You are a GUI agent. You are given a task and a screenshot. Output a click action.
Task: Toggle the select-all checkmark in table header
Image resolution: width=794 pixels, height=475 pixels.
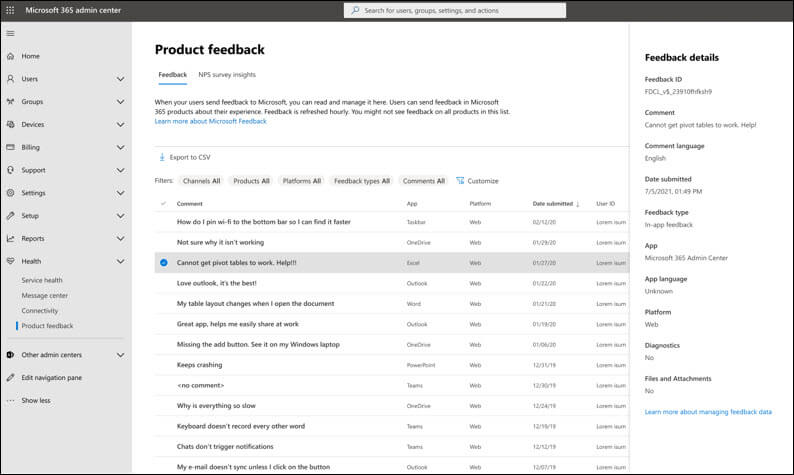pos(163,204)
